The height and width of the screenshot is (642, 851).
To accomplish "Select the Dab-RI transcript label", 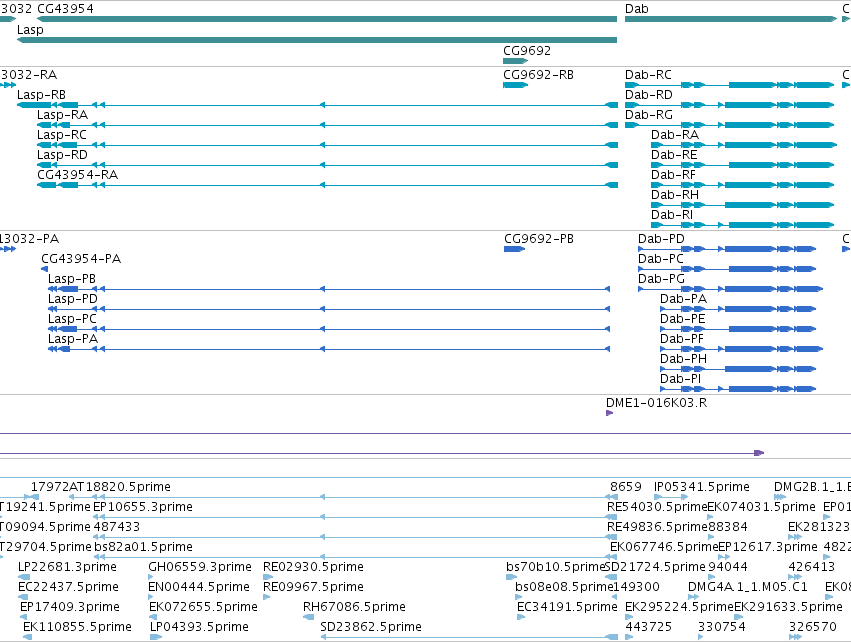I will pyautogui.click(x=672, y=215).
